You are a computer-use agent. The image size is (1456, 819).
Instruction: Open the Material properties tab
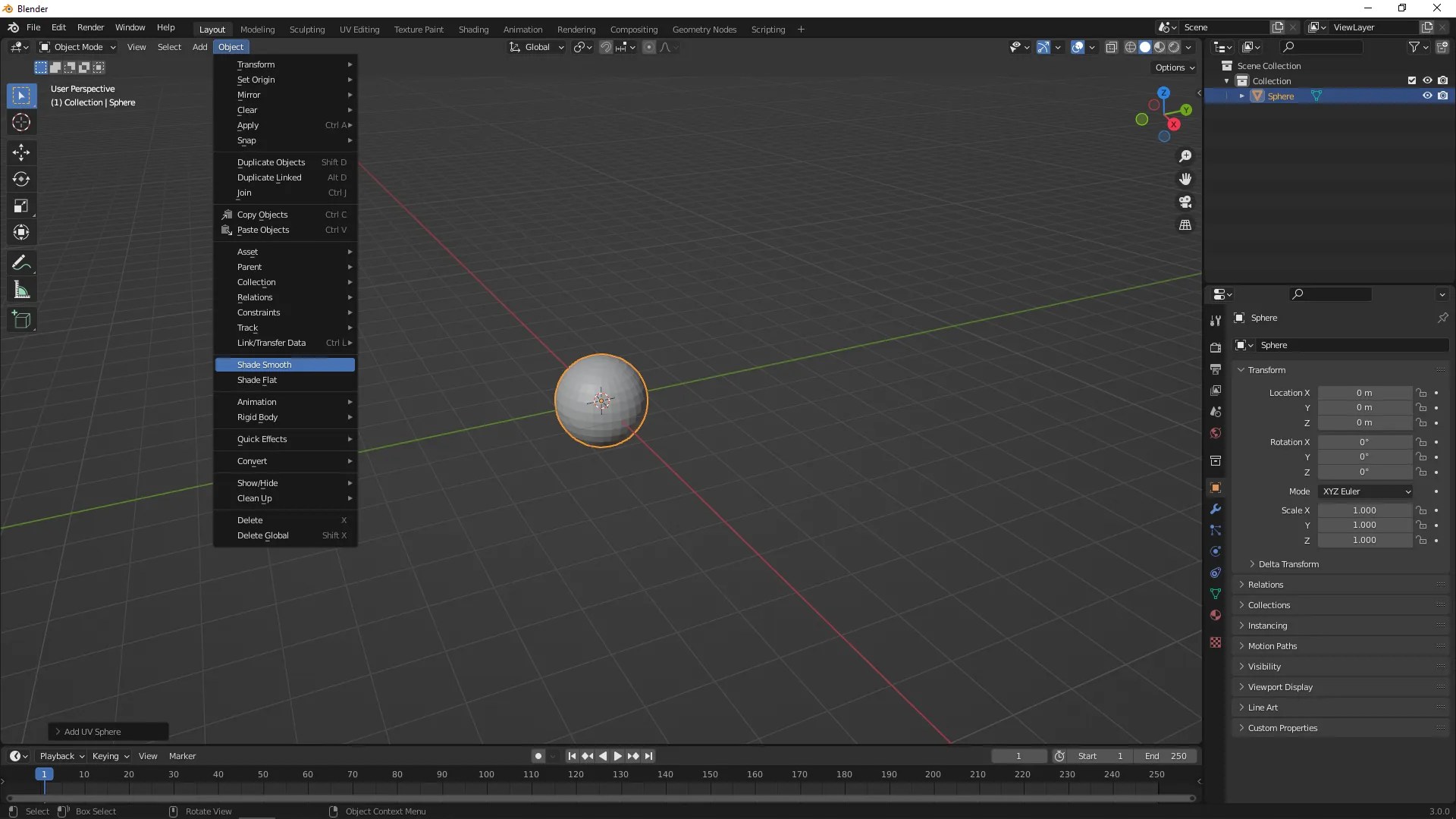click(x=1216, y=615)
